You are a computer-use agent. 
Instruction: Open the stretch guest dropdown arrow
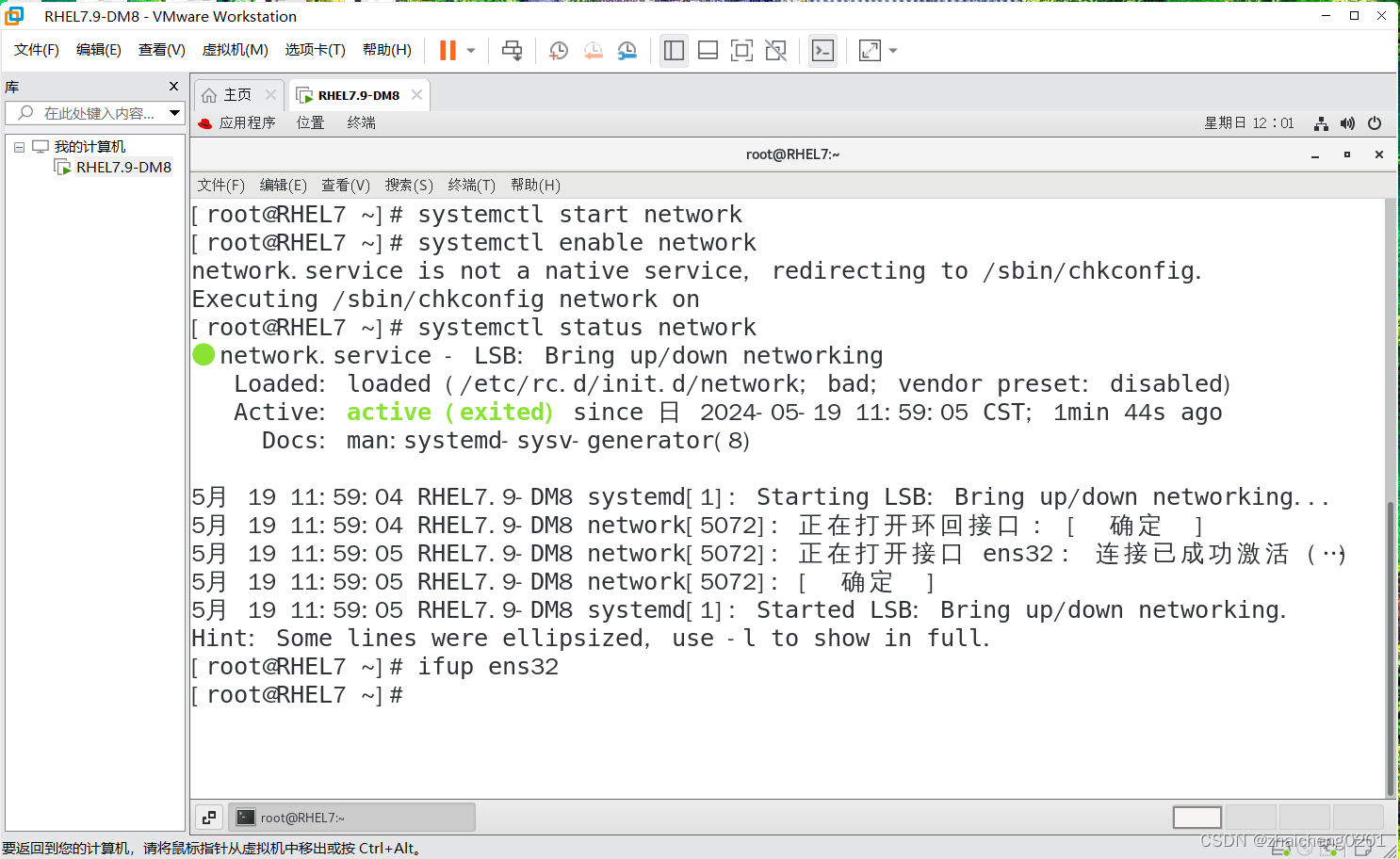pyautogui.click(x=893, y=51)
